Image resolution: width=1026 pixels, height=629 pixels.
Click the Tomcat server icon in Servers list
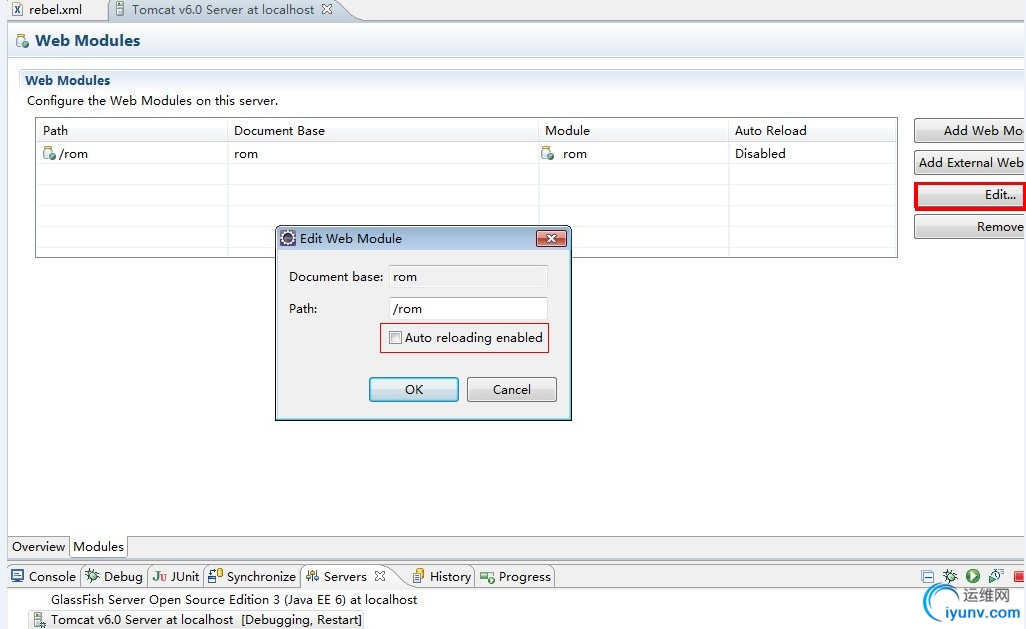39,620
